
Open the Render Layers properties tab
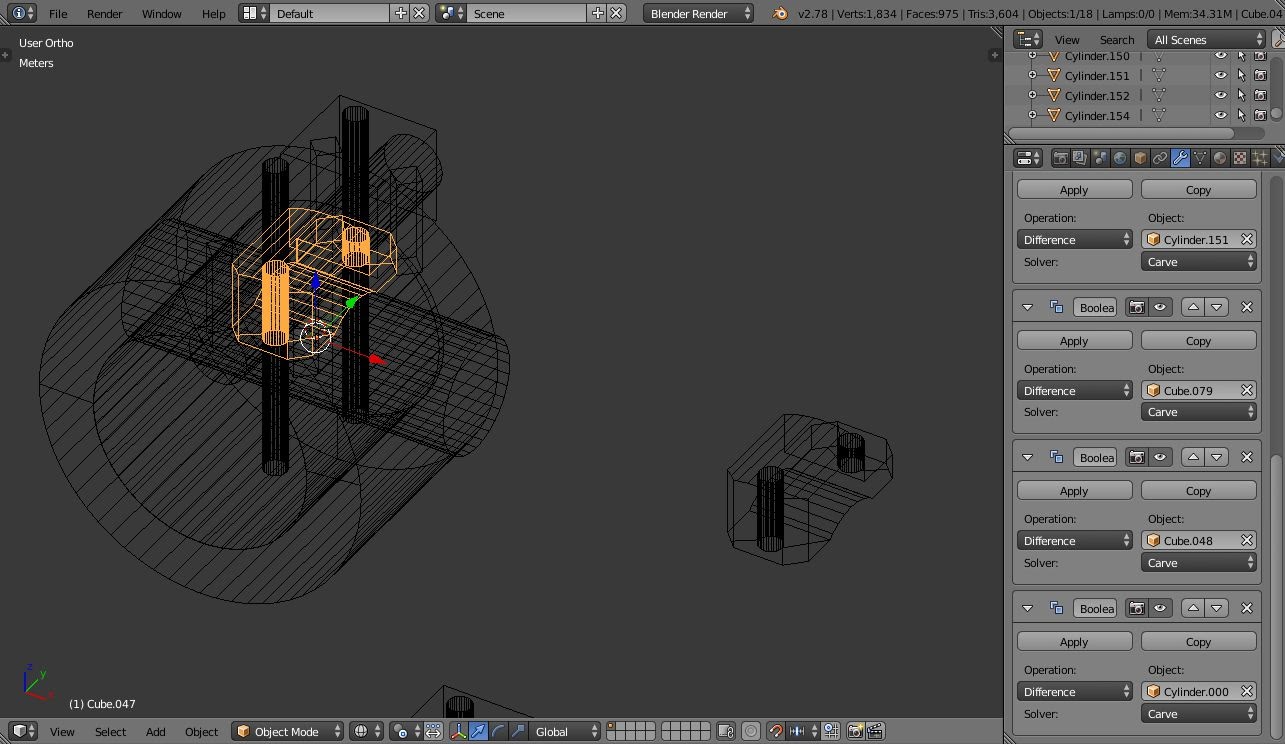[x=1080, y=158]
